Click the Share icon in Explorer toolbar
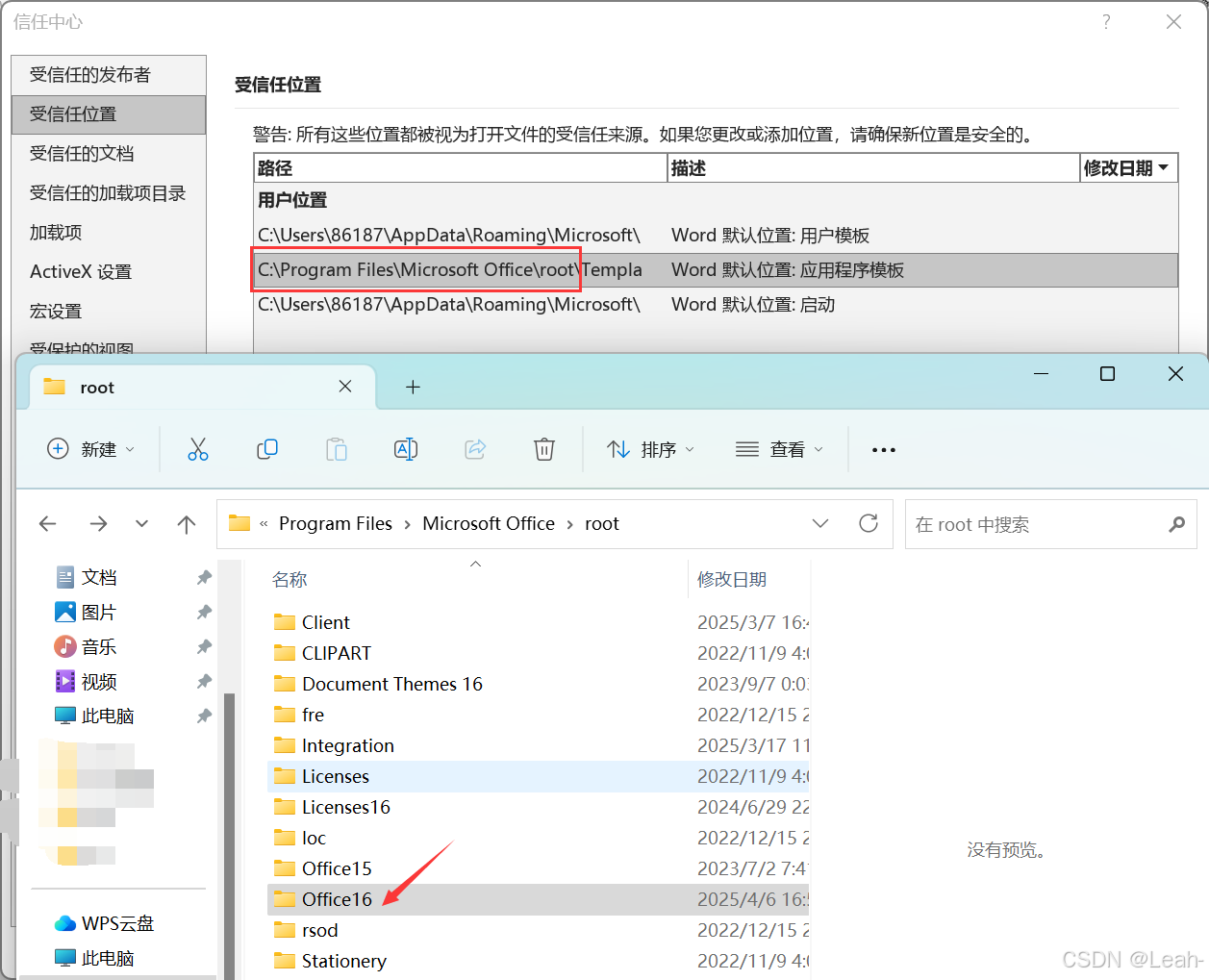Viewport: 1209px width, 980px height. coord(475,449)
